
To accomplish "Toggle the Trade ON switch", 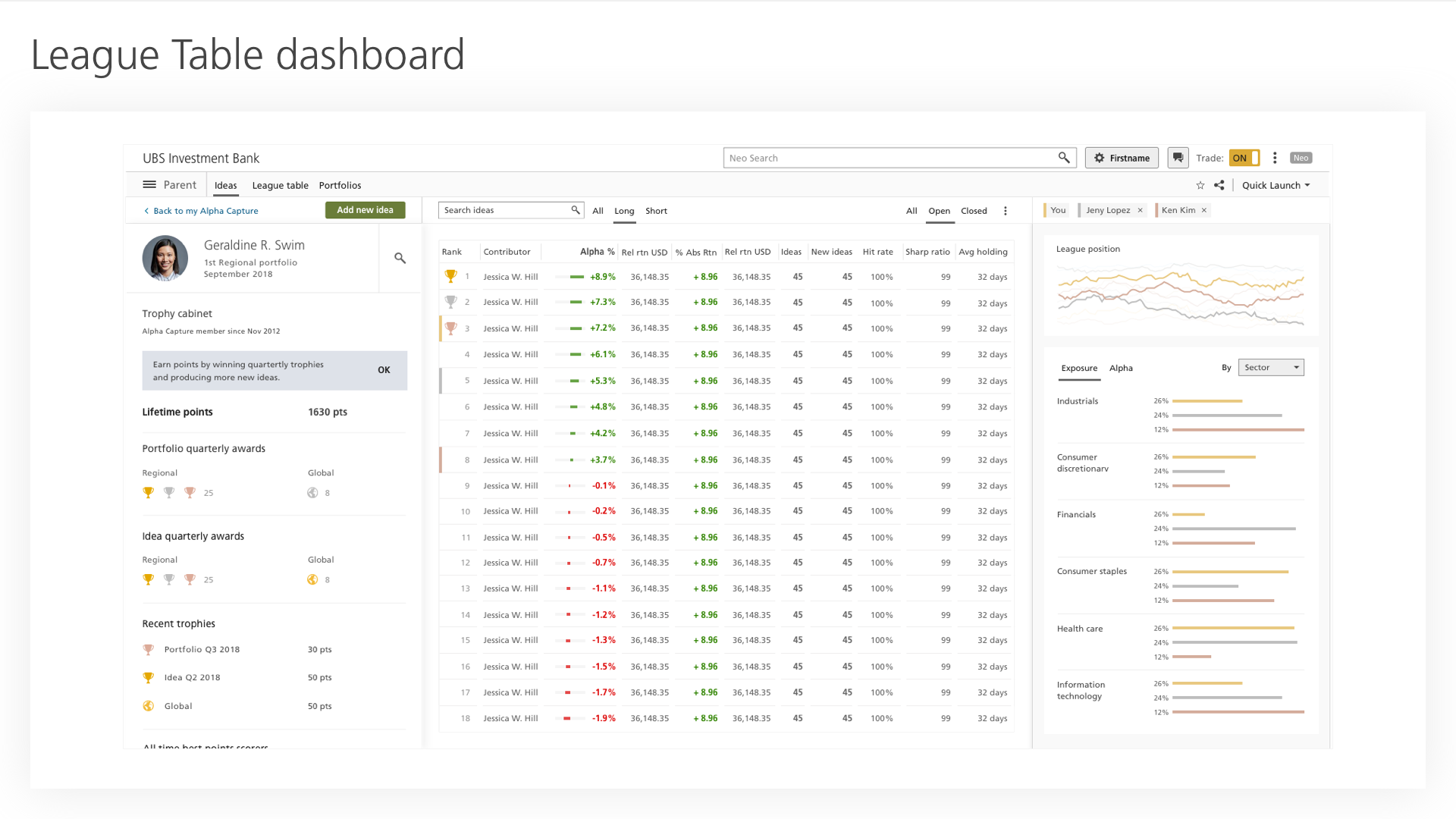I will pos(1244,158).
